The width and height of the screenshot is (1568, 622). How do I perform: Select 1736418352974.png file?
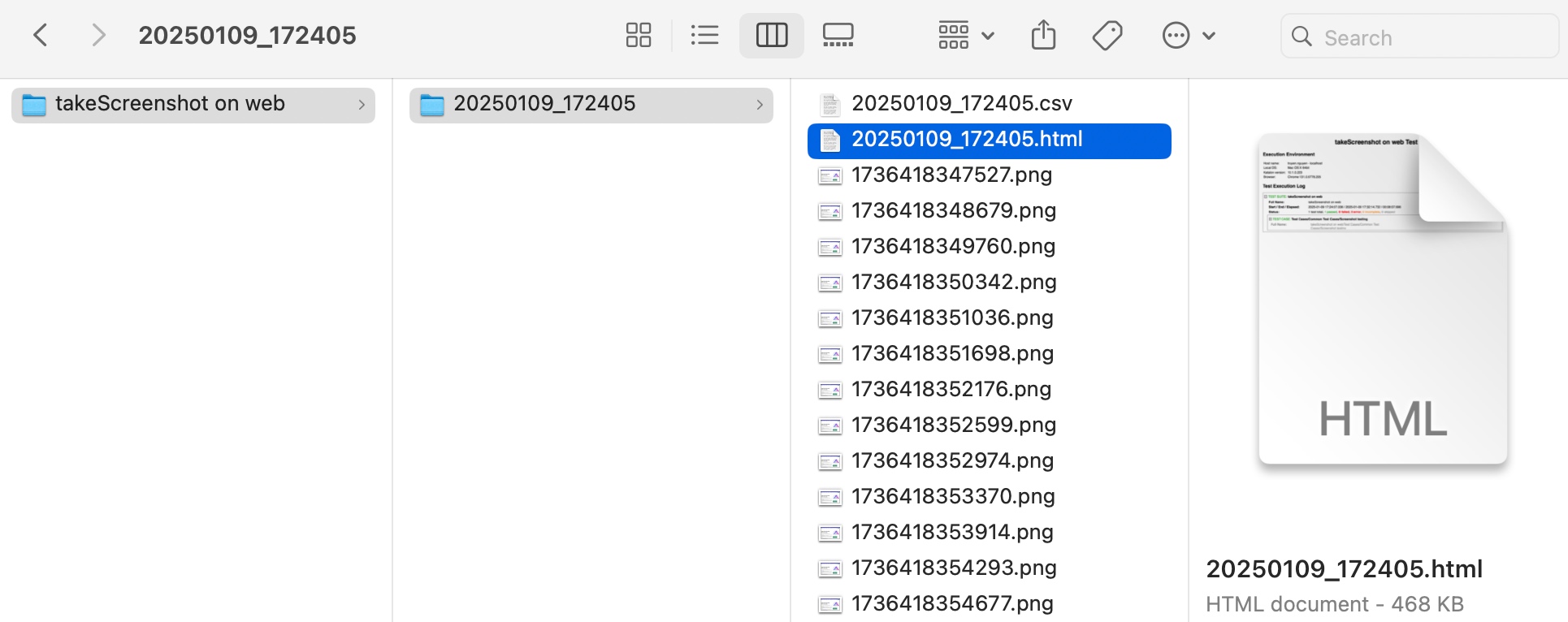(990, 461)
